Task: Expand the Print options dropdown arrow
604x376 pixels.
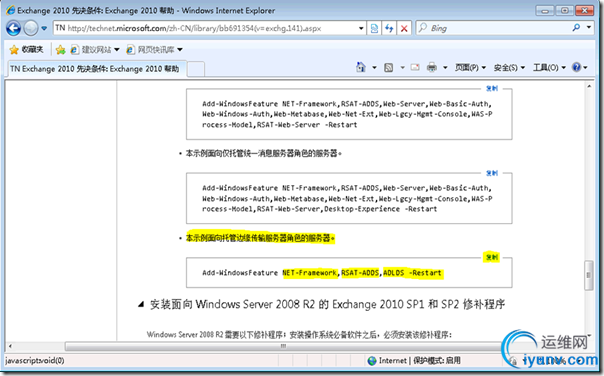Action: 445,68
